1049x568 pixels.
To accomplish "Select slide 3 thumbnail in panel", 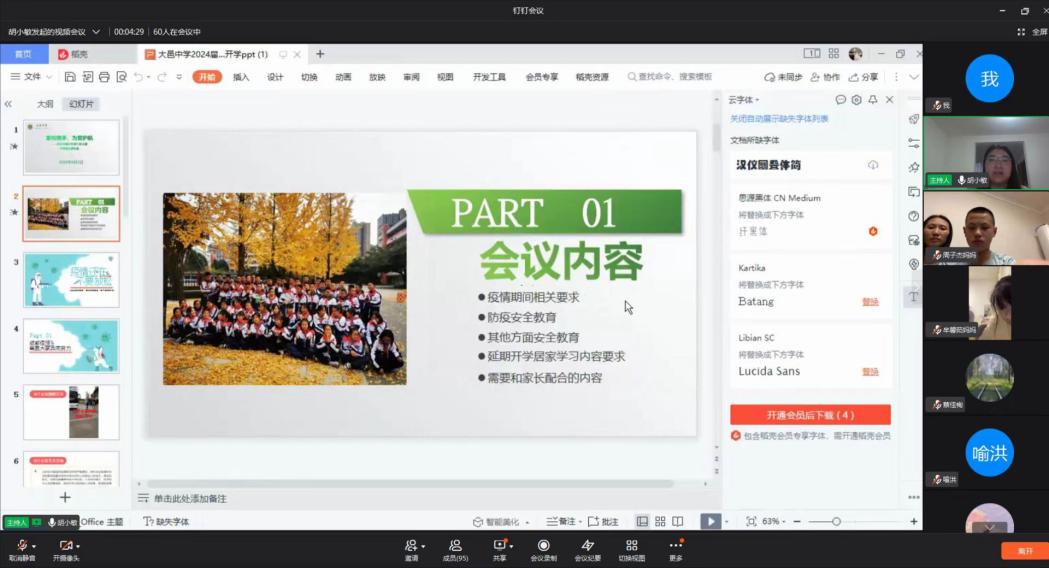I will pyautogui.click(x=71, y=279).
